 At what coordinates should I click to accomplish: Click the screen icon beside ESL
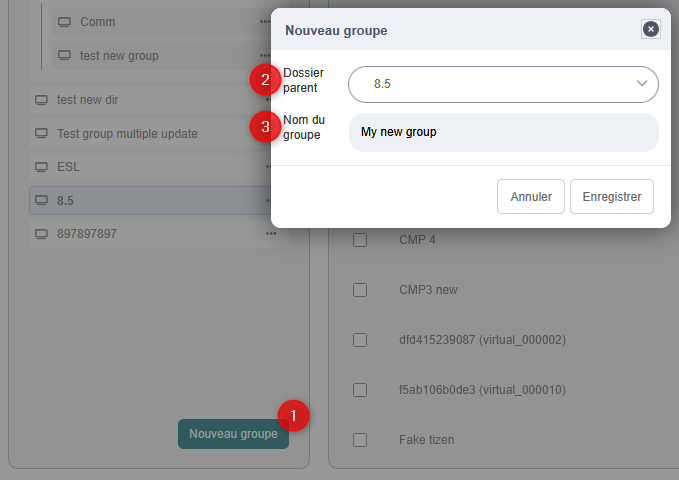(42, 167)
